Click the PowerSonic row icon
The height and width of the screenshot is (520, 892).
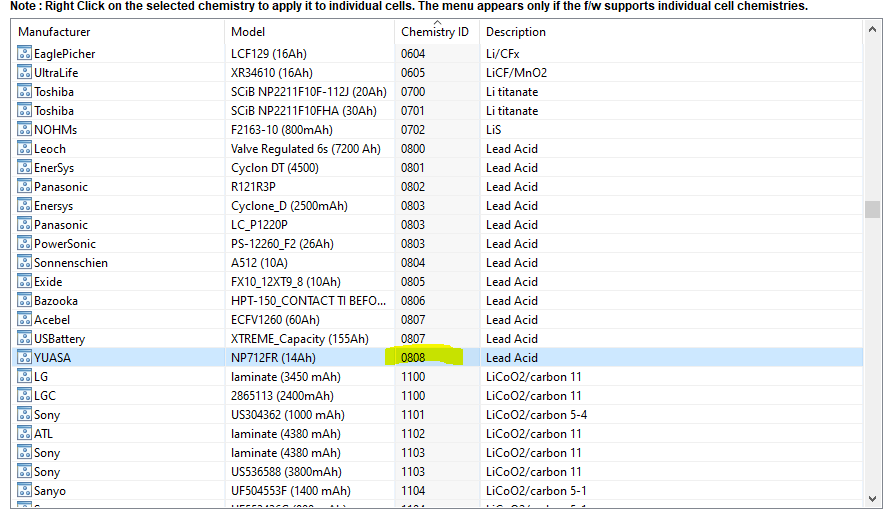[24, 244]
